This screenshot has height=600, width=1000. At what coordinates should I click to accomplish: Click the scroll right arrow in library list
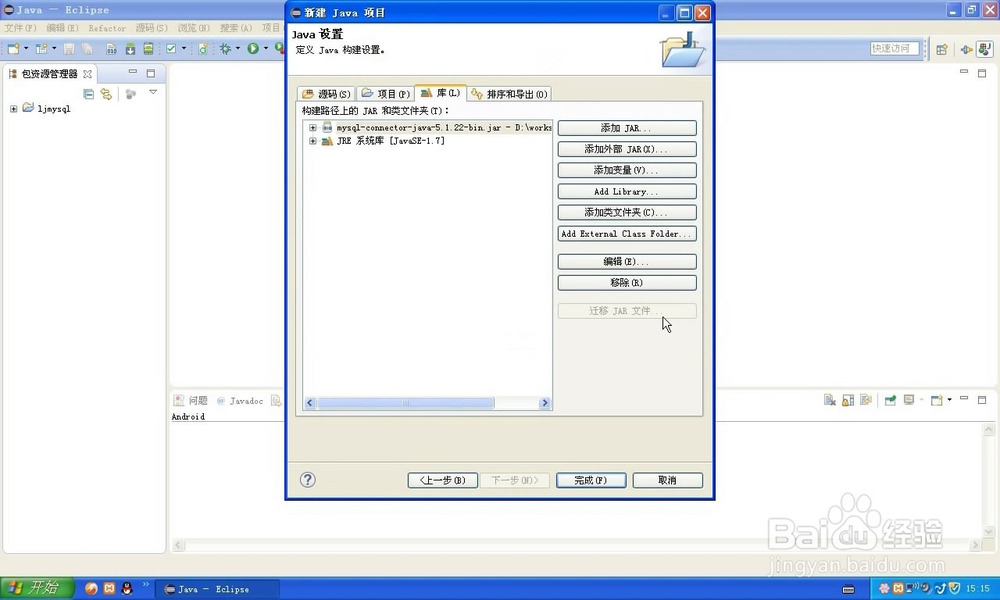(545, 403)
